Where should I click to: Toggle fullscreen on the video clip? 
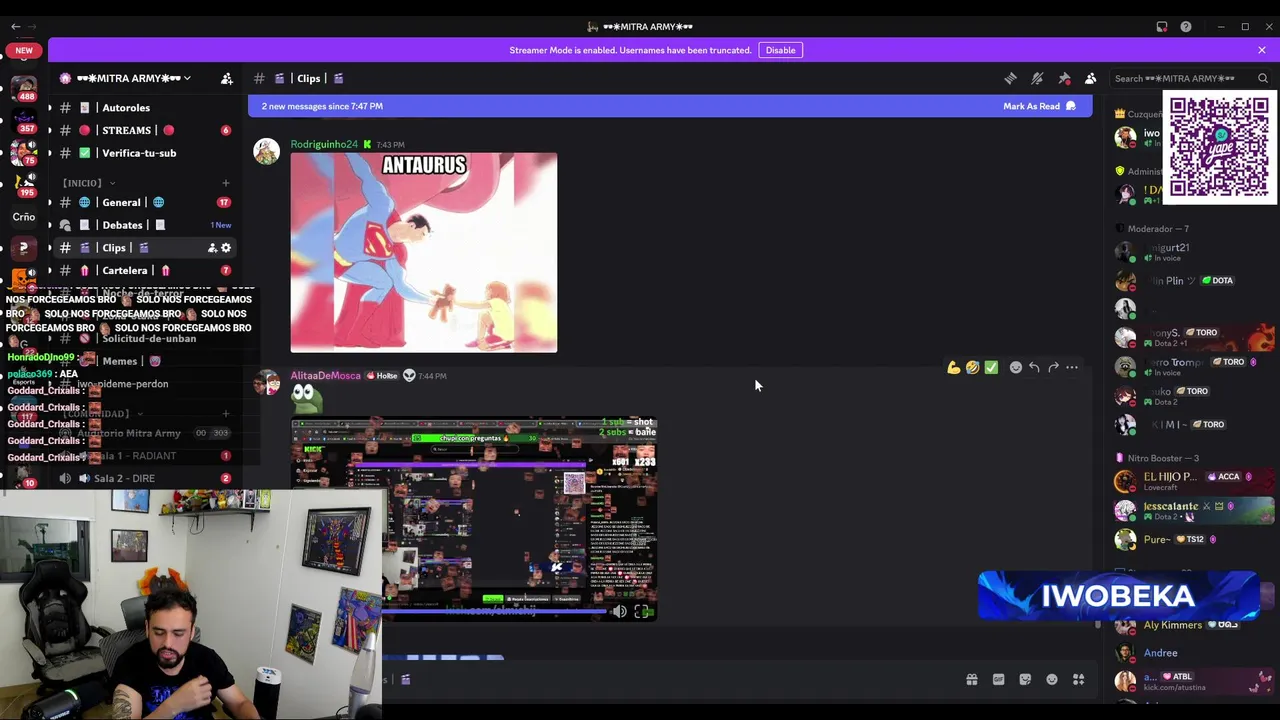[x=642, y=611]
